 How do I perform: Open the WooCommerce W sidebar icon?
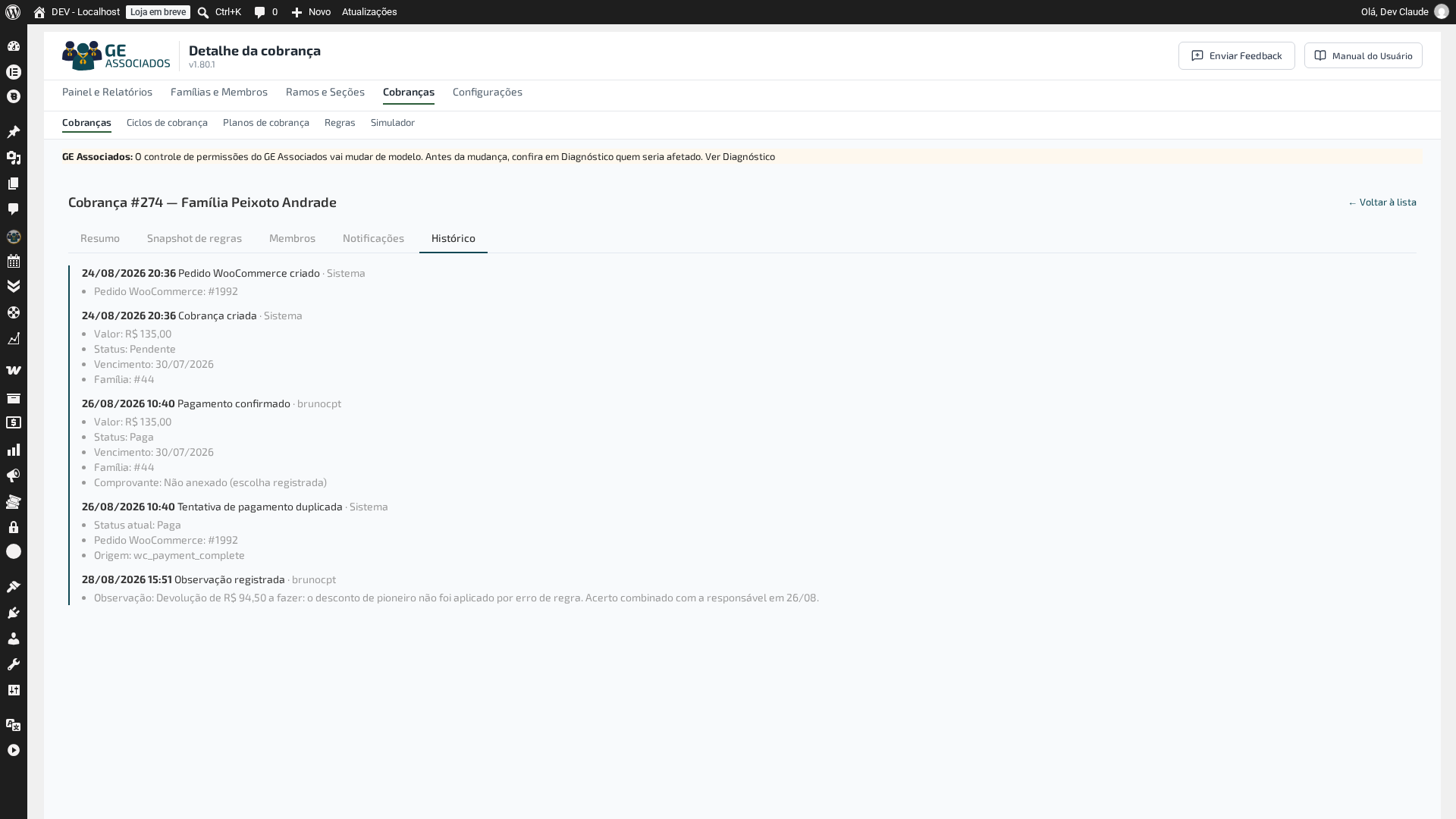click(14, 371)
